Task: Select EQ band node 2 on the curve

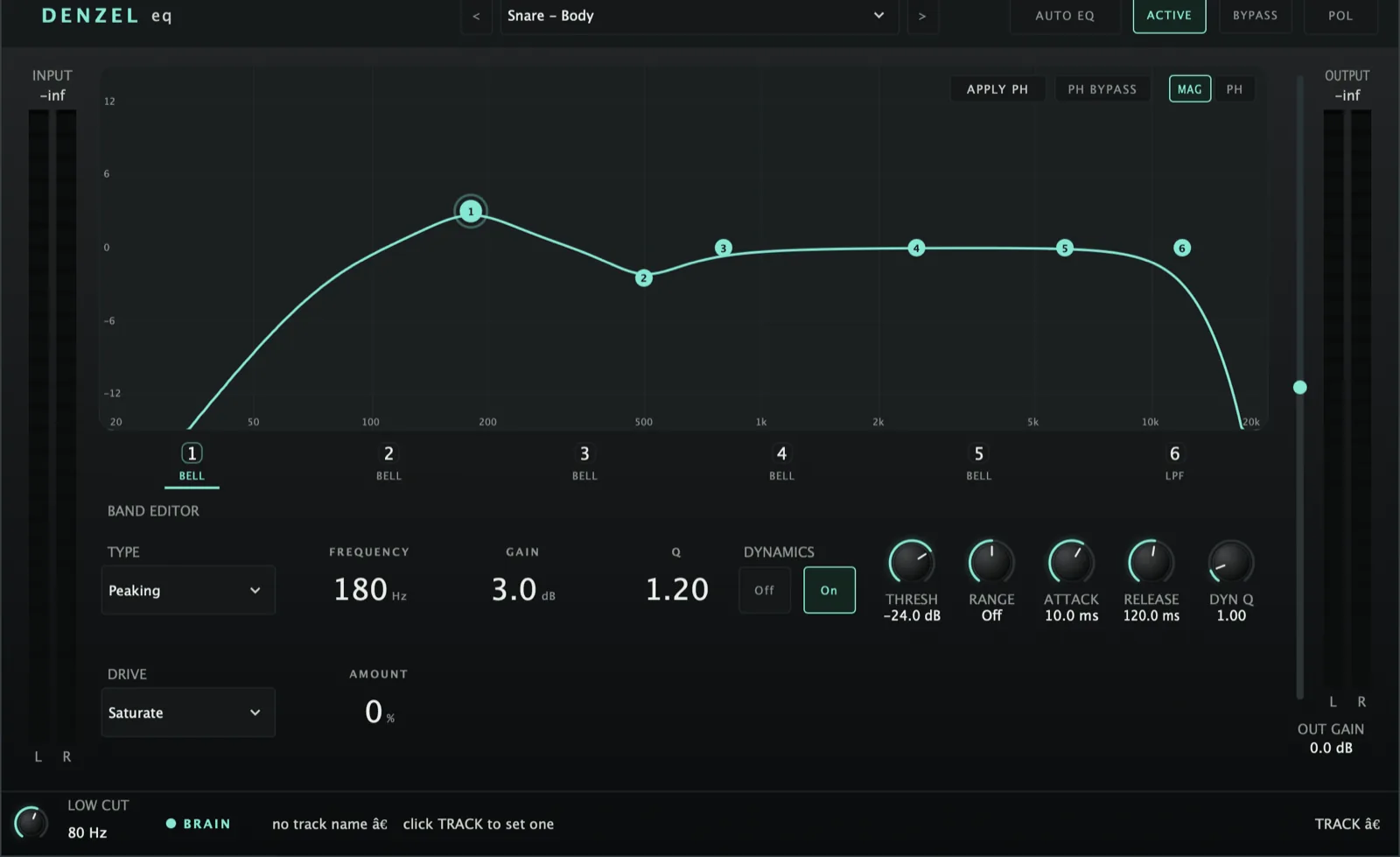Action: [644, 277]
